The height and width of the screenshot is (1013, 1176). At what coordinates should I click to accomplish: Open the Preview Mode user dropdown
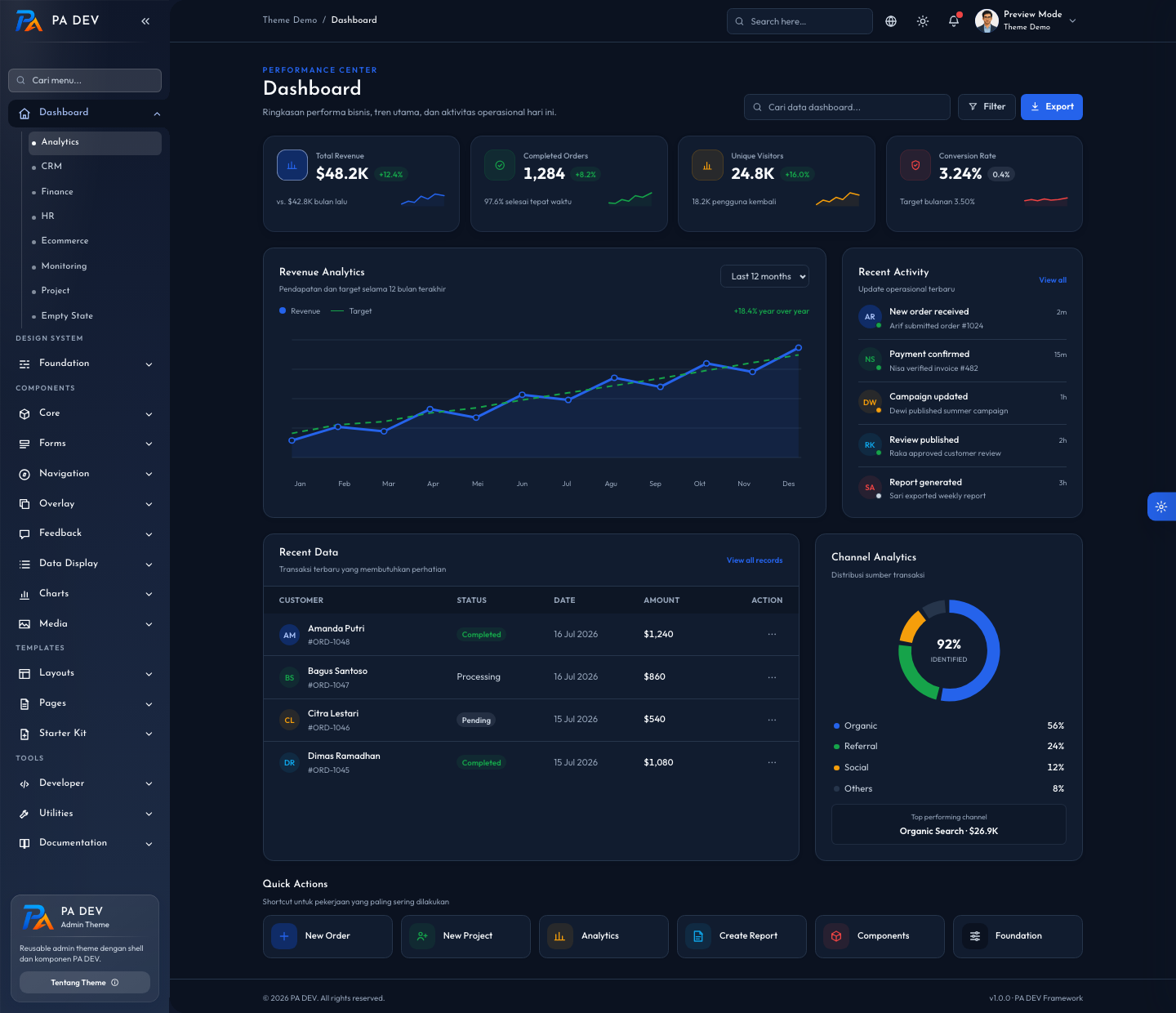1026,20
